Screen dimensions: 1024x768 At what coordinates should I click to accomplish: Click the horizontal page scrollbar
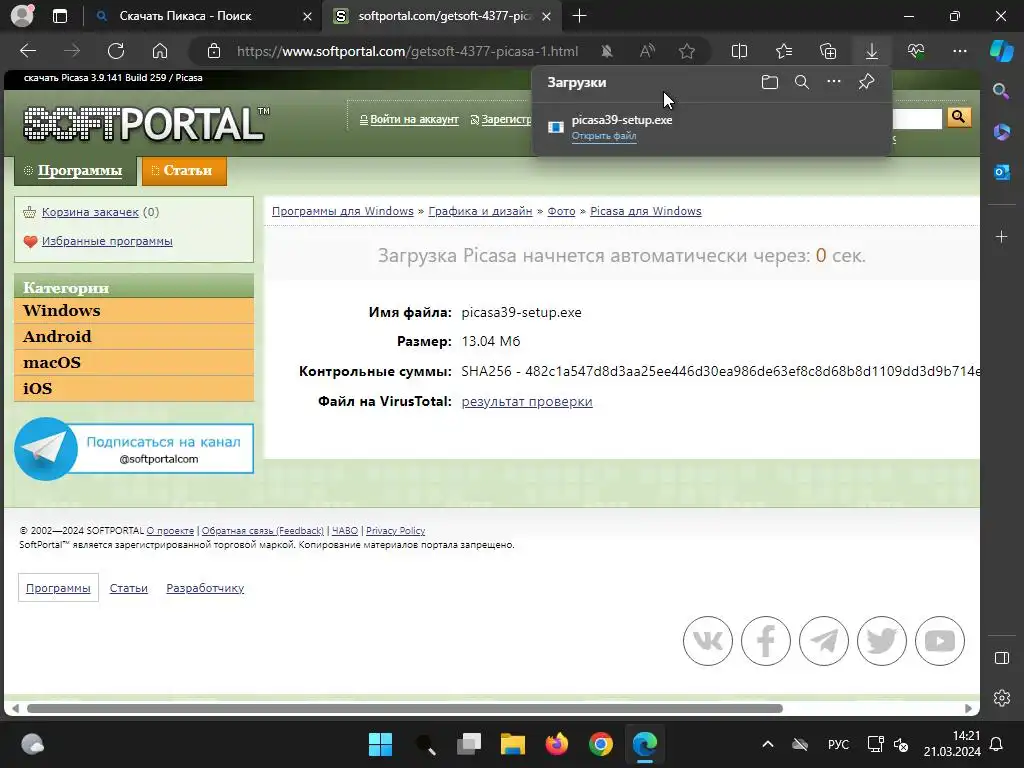coord(405,709)
